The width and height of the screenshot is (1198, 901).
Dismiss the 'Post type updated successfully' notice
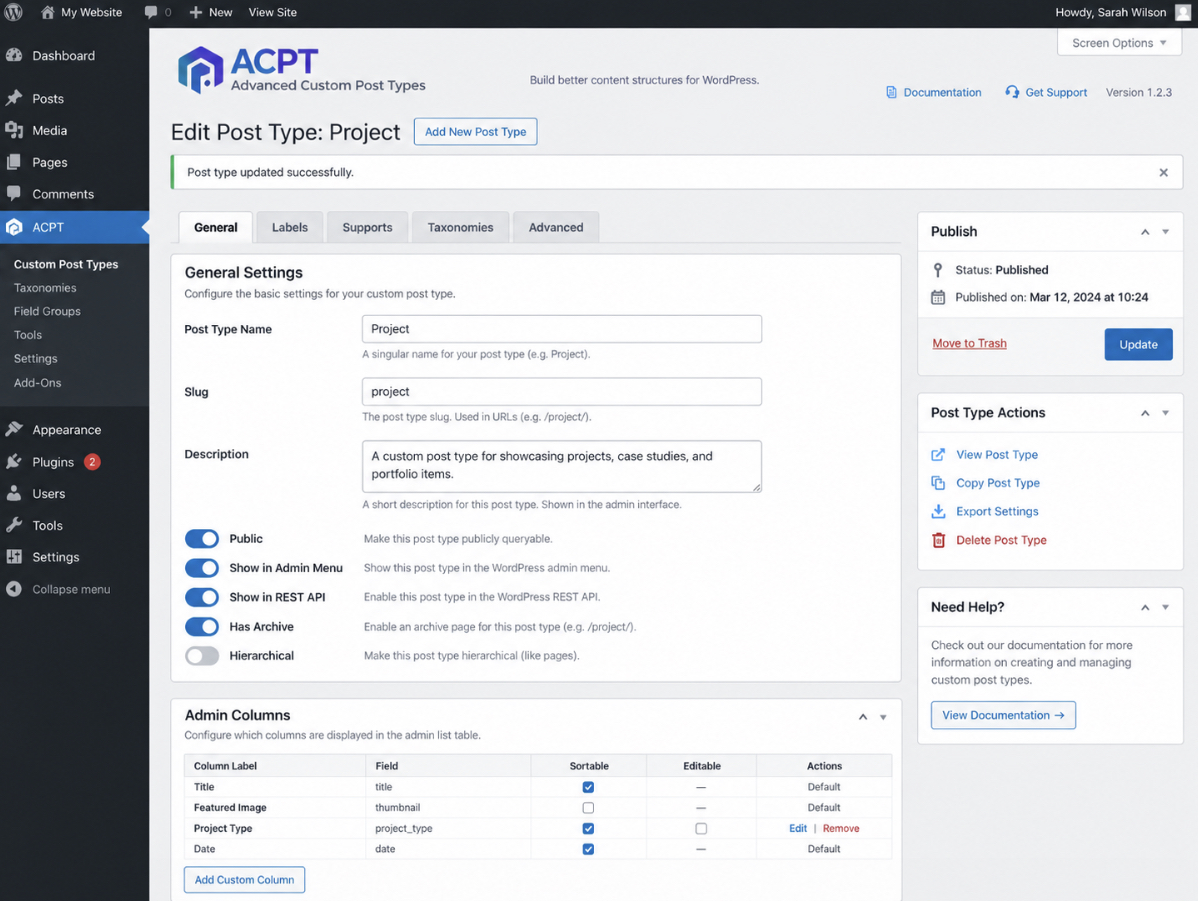point(1163,173)
